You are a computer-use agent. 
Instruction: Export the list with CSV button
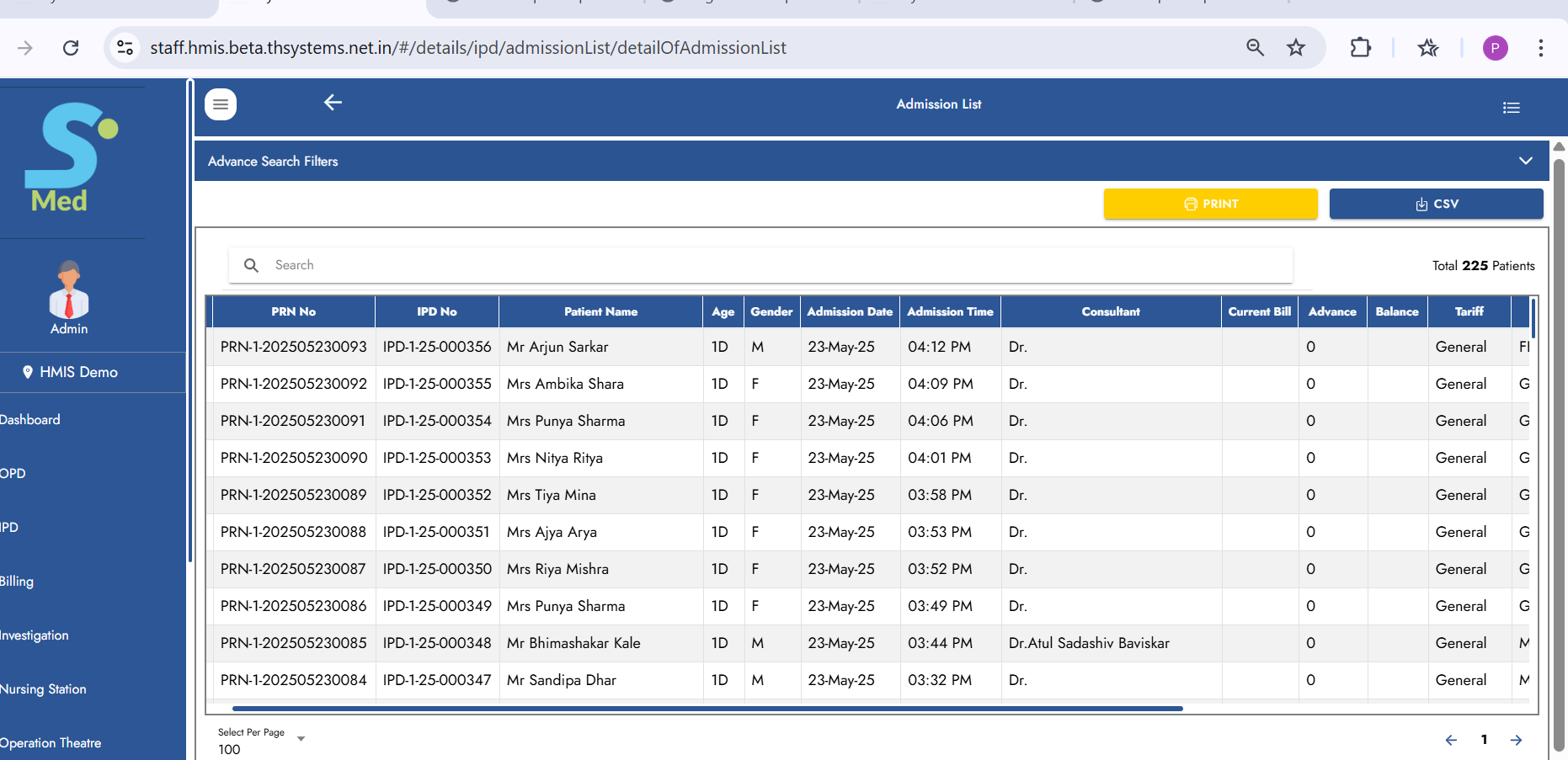coord(1436,204)
